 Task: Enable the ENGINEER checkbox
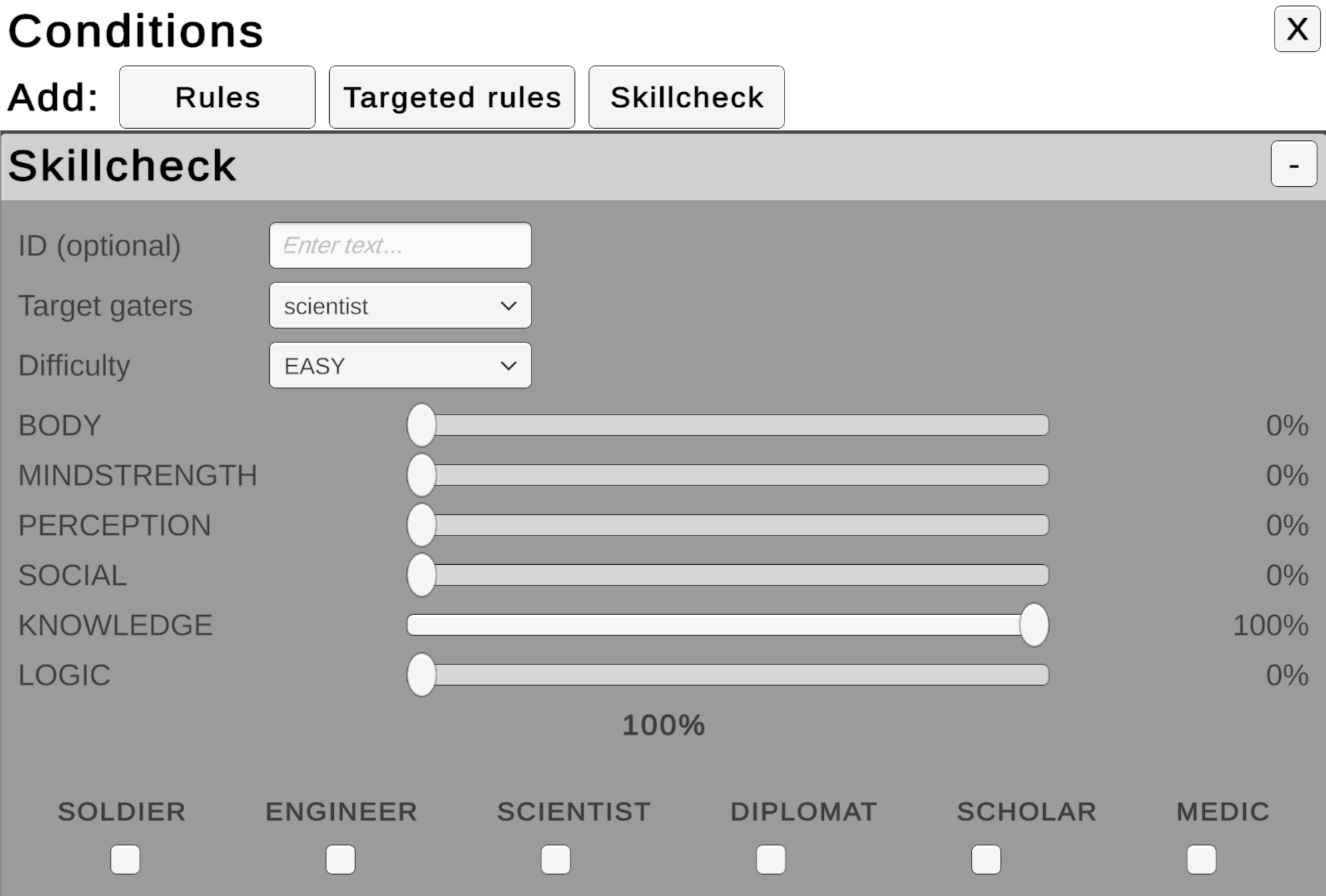click(341, 859)
